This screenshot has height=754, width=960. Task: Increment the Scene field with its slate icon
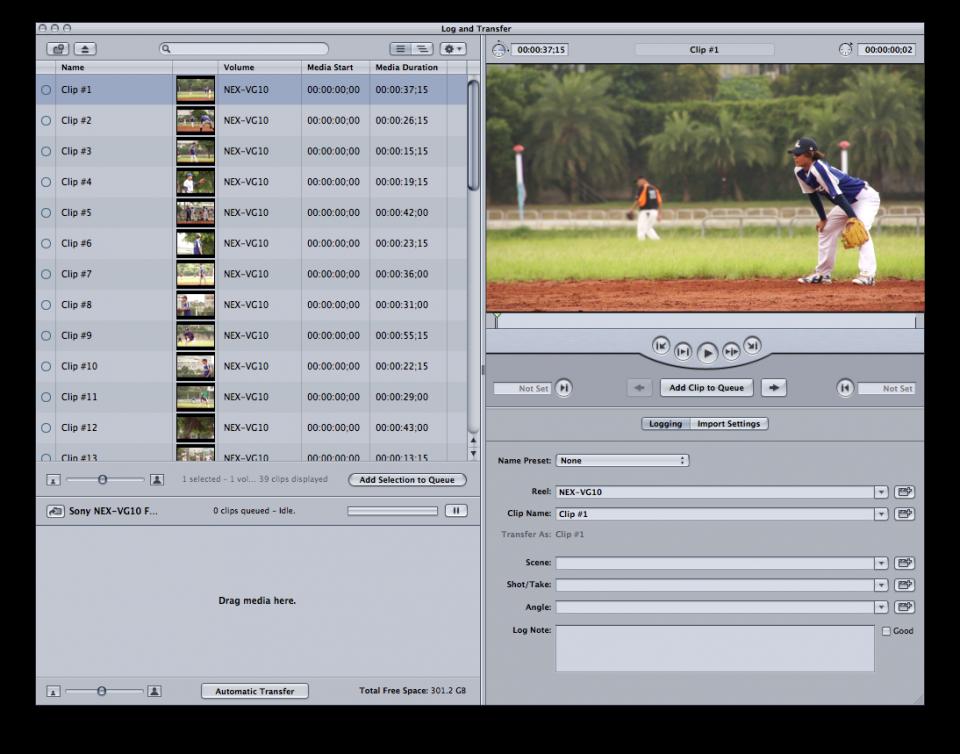(904, 563)
